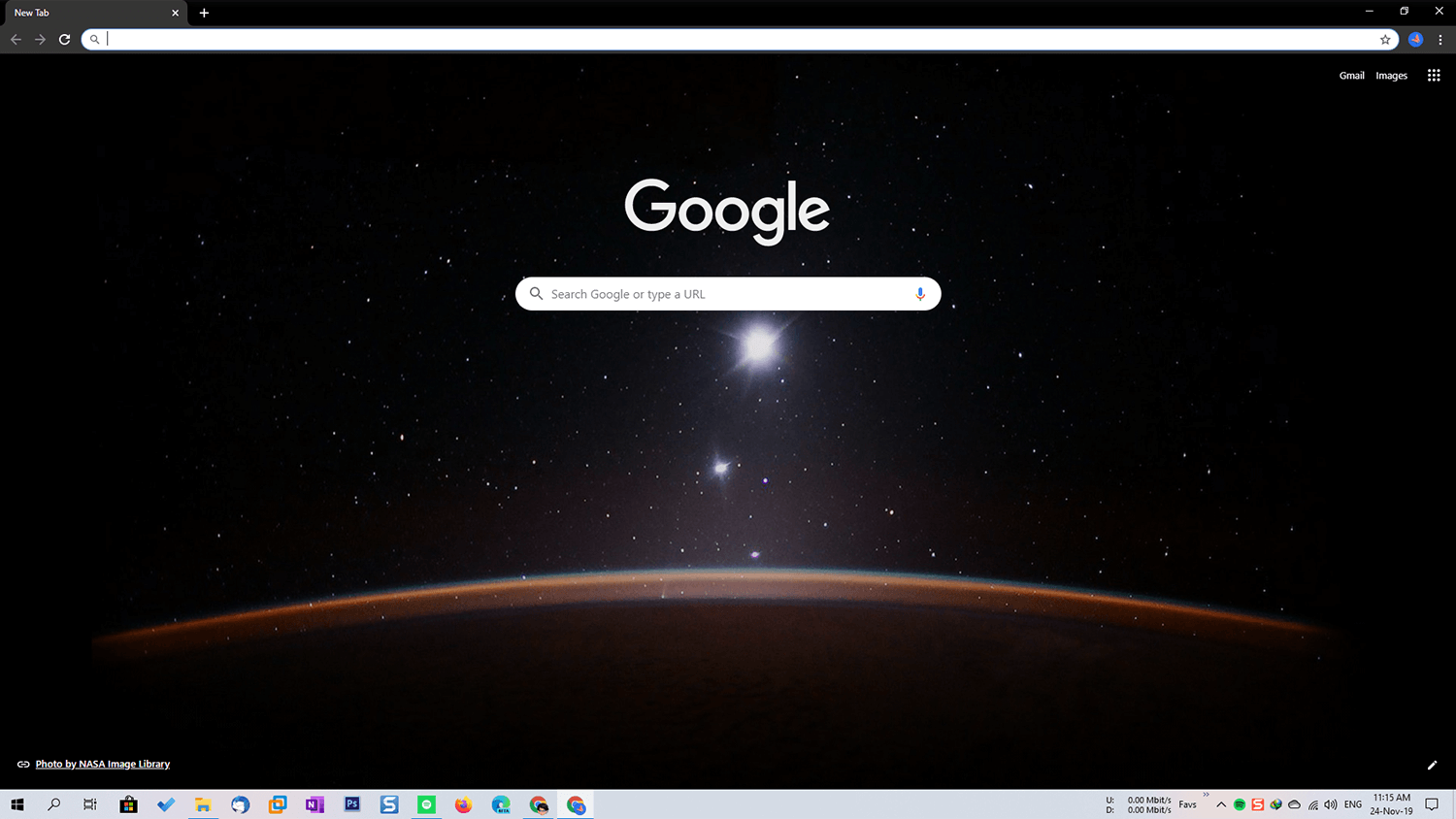Click the Google search box

[x=728, y=294]
